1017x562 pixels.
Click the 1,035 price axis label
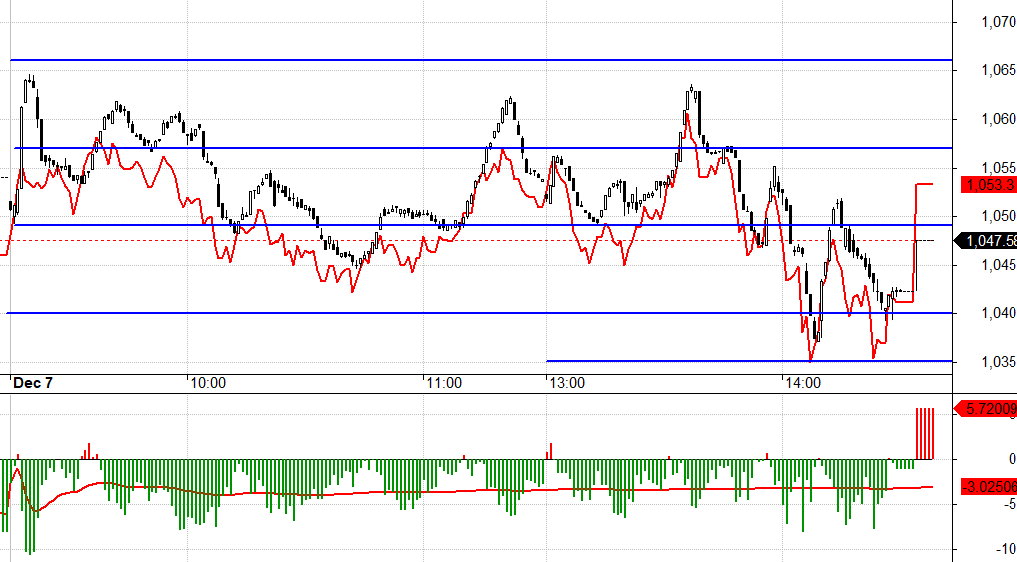(996, 362)
